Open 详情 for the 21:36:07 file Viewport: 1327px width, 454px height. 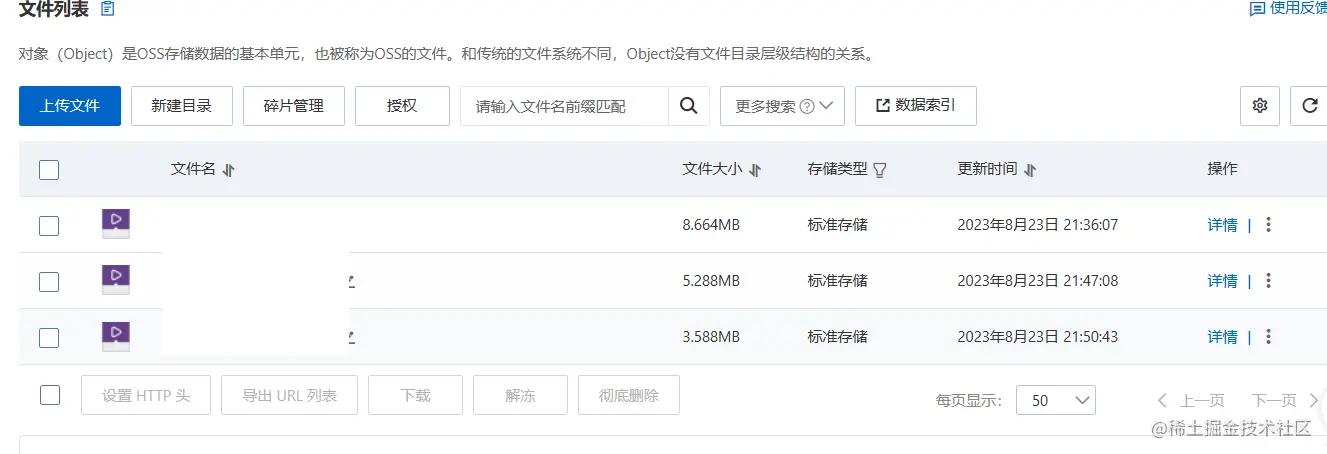(1222, 225)
